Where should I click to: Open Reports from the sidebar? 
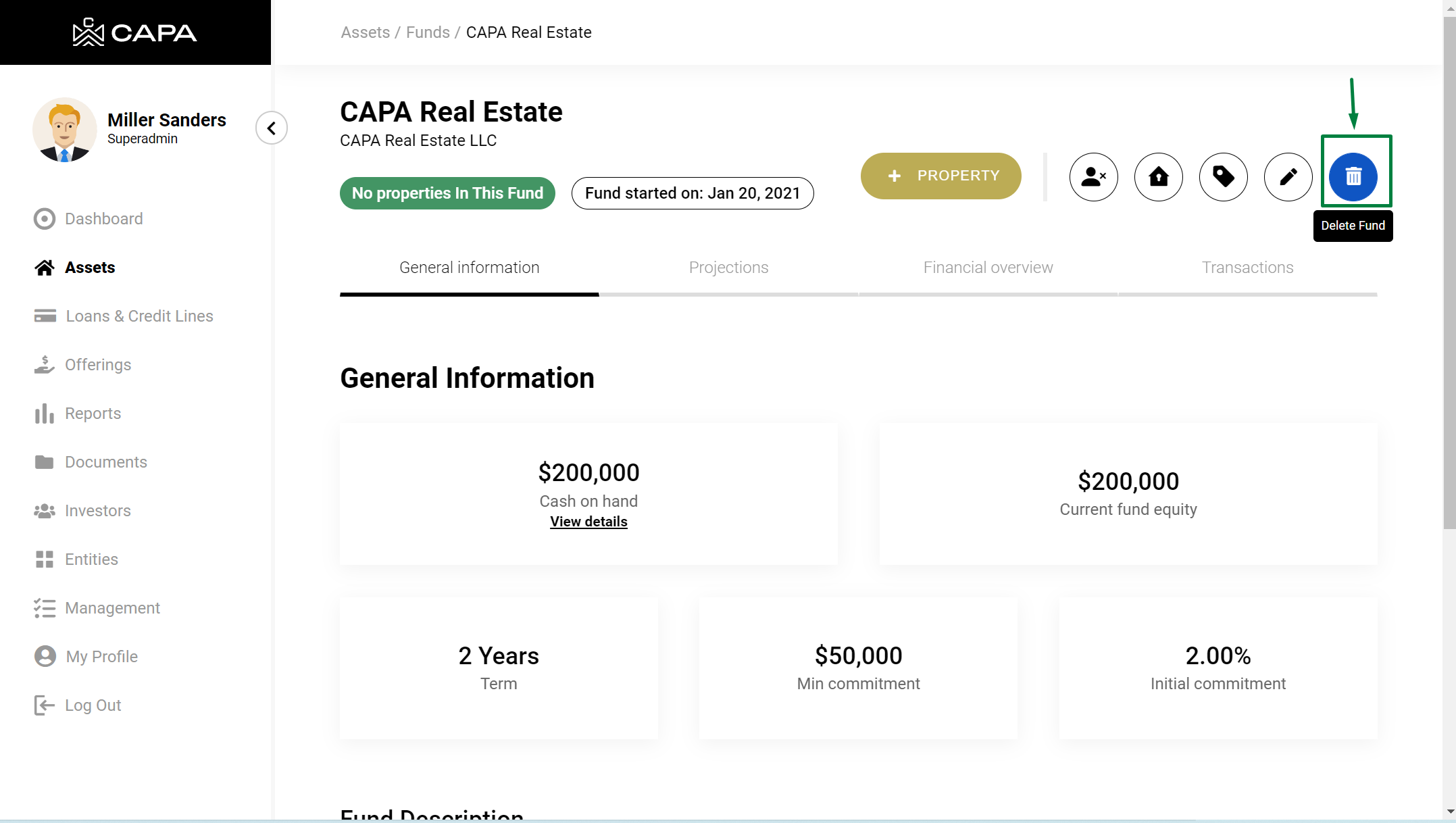coord(93,414)
